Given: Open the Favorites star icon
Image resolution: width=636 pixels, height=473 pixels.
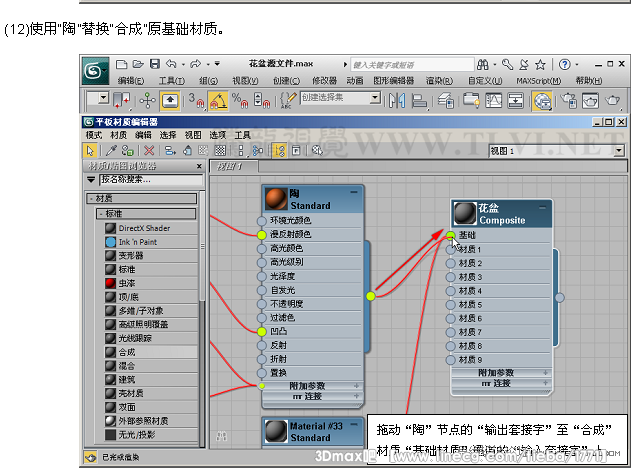Looking at the screenshot, I should coord(540,64).
